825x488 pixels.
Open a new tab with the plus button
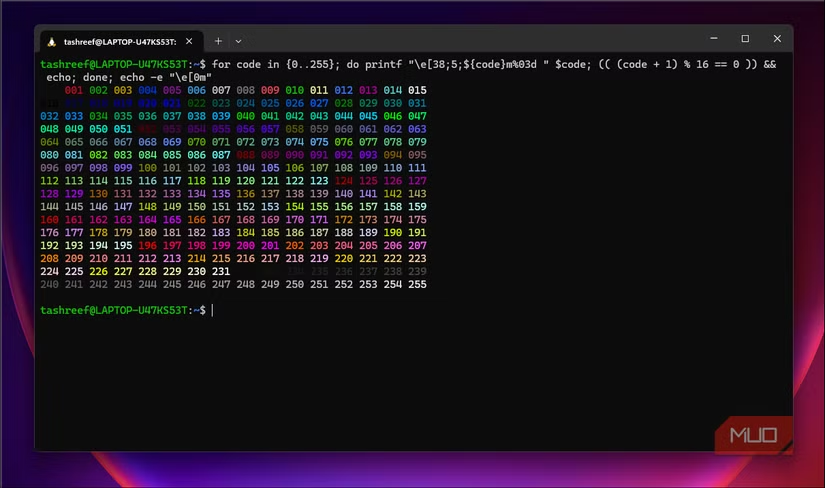click(x=219, y=41)
